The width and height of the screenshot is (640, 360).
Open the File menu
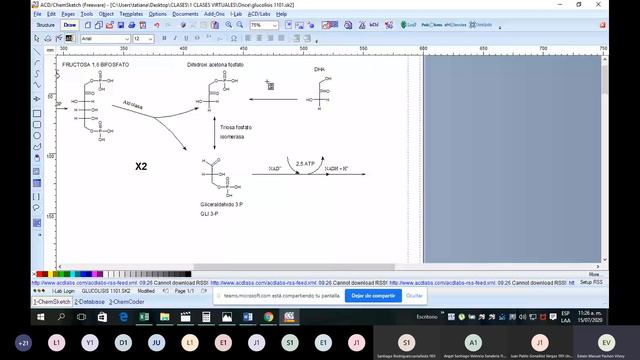click(38, 14)
